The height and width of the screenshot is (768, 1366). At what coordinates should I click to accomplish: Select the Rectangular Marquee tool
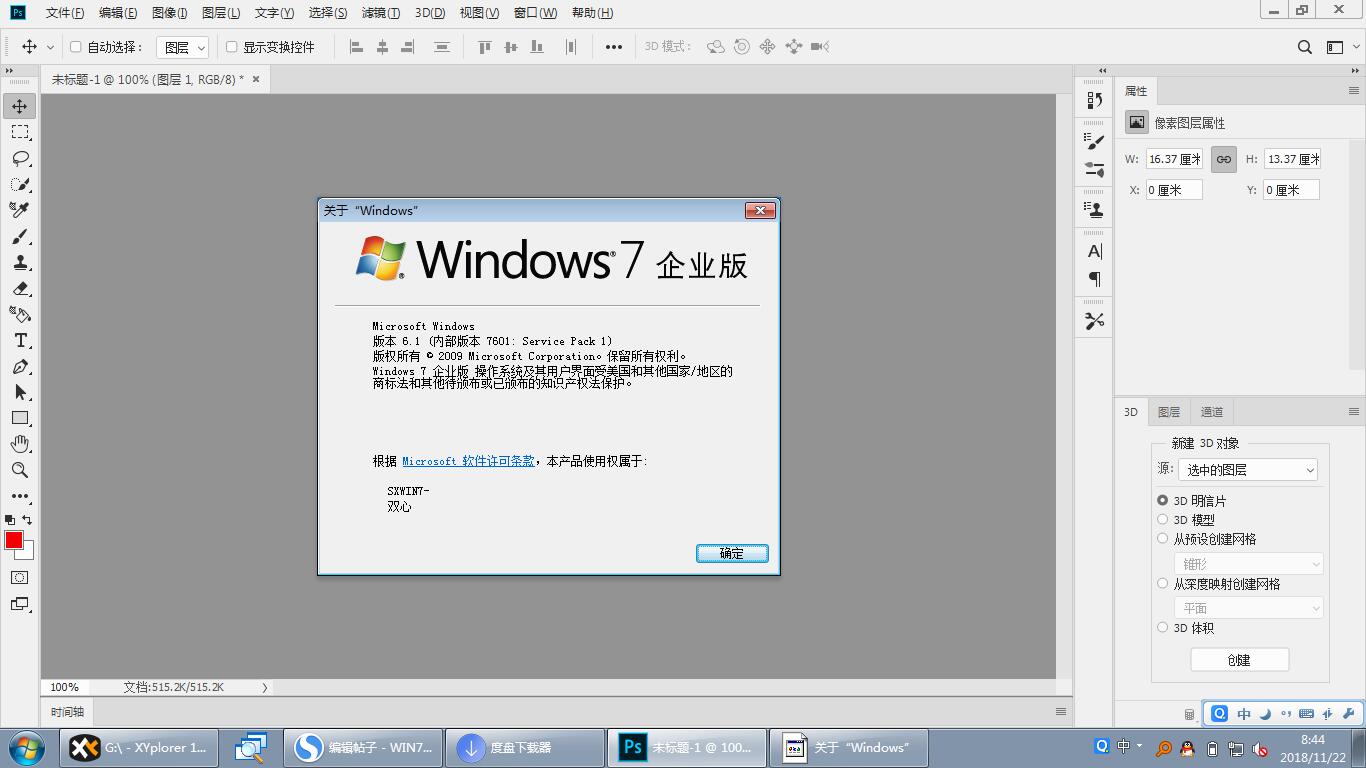tap(20, 132)
